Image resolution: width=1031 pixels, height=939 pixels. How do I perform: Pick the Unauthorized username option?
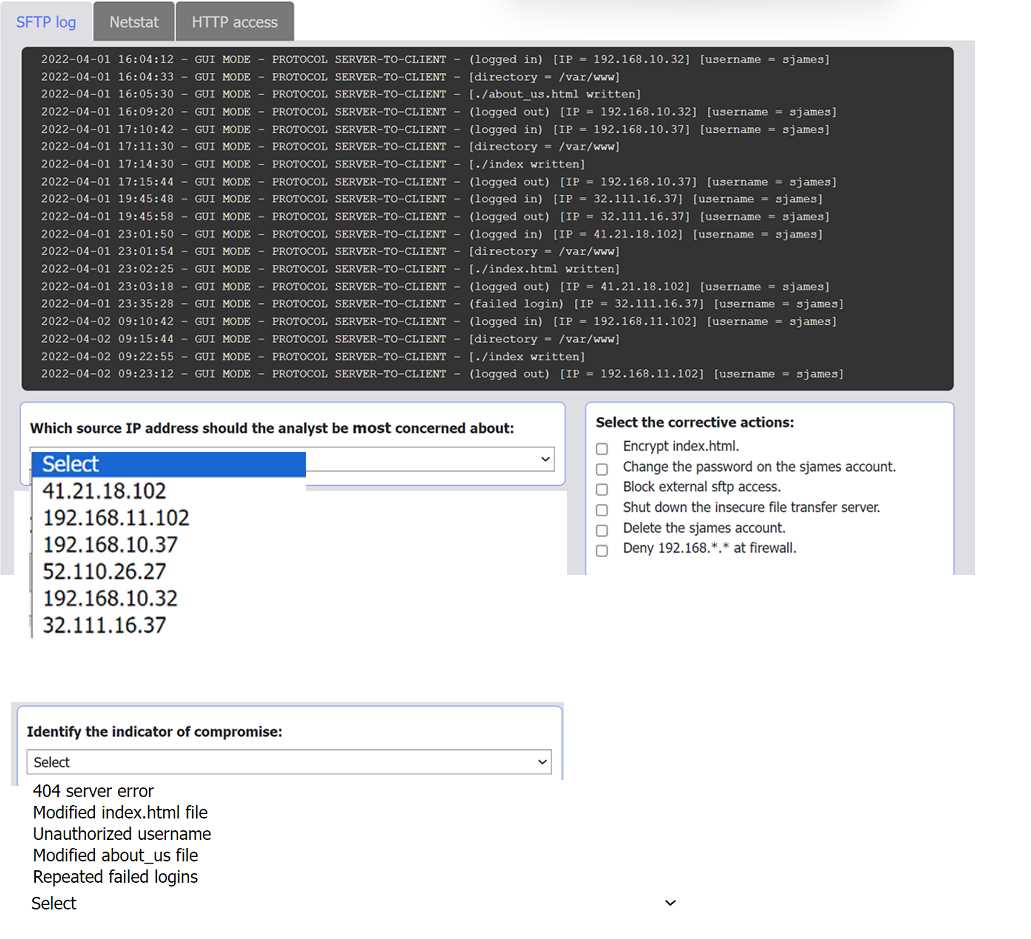tap(122, 834)
